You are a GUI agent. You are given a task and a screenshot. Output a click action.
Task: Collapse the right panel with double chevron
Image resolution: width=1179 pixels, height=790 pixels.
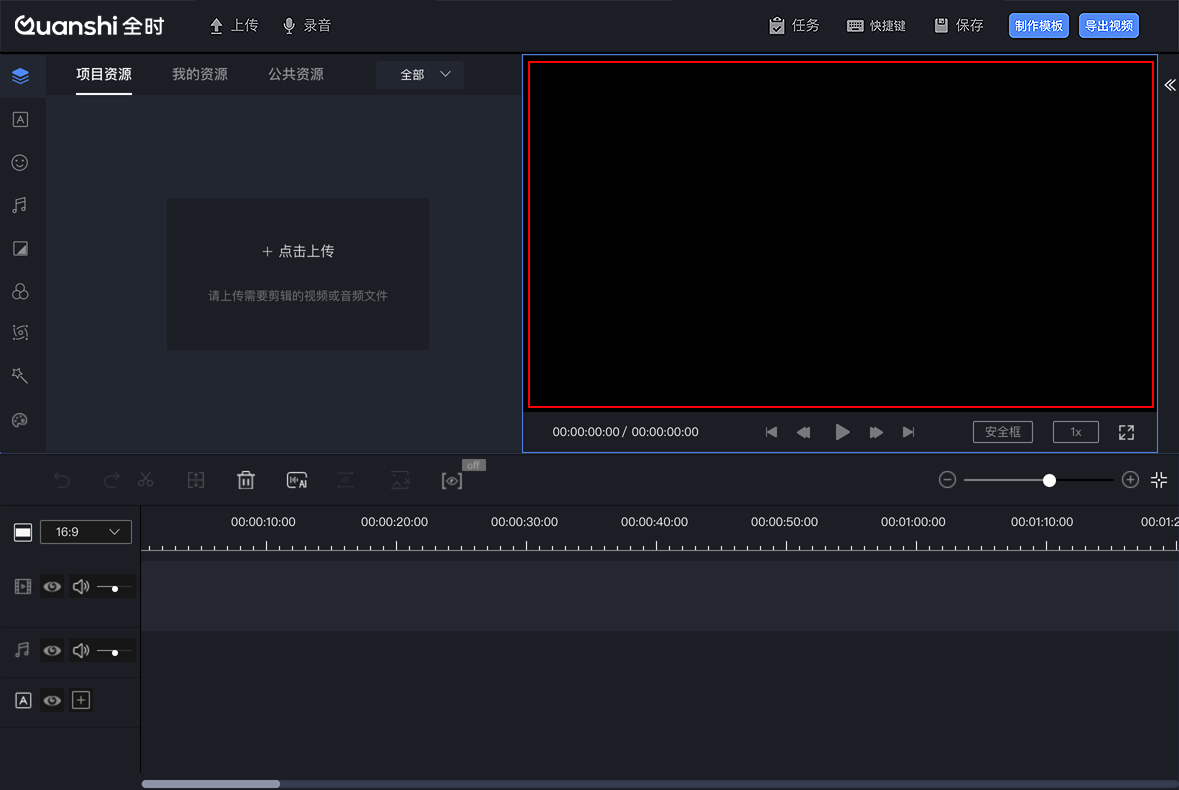click(x=1169, y=86)
